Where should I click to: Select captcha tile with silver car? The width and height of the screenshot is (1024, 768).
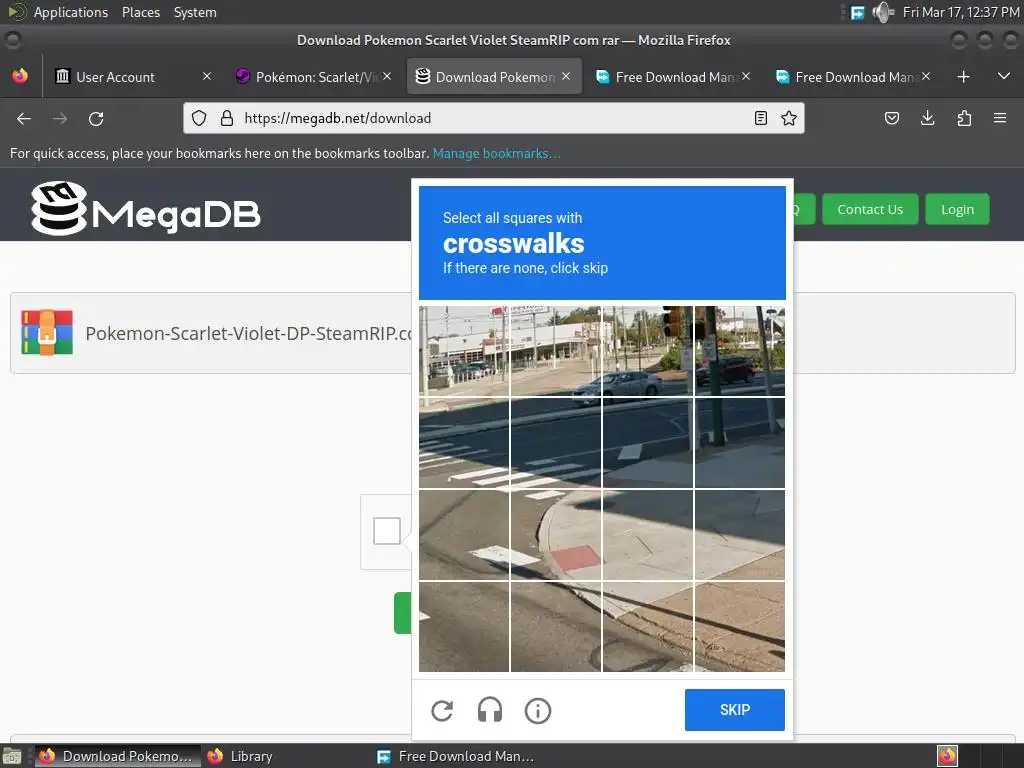[x=647, y=351]
